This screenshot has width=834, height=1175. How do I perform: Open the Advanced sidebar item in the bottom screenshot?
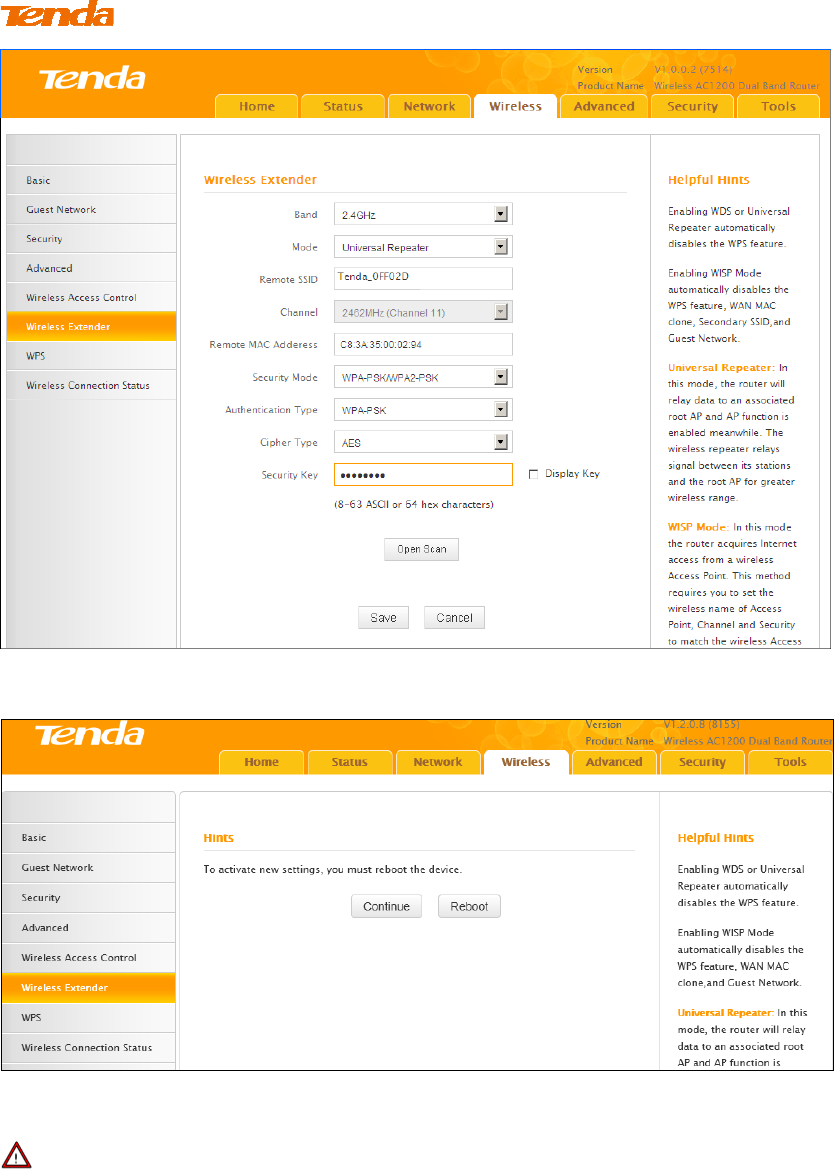[x=88, y=928]
